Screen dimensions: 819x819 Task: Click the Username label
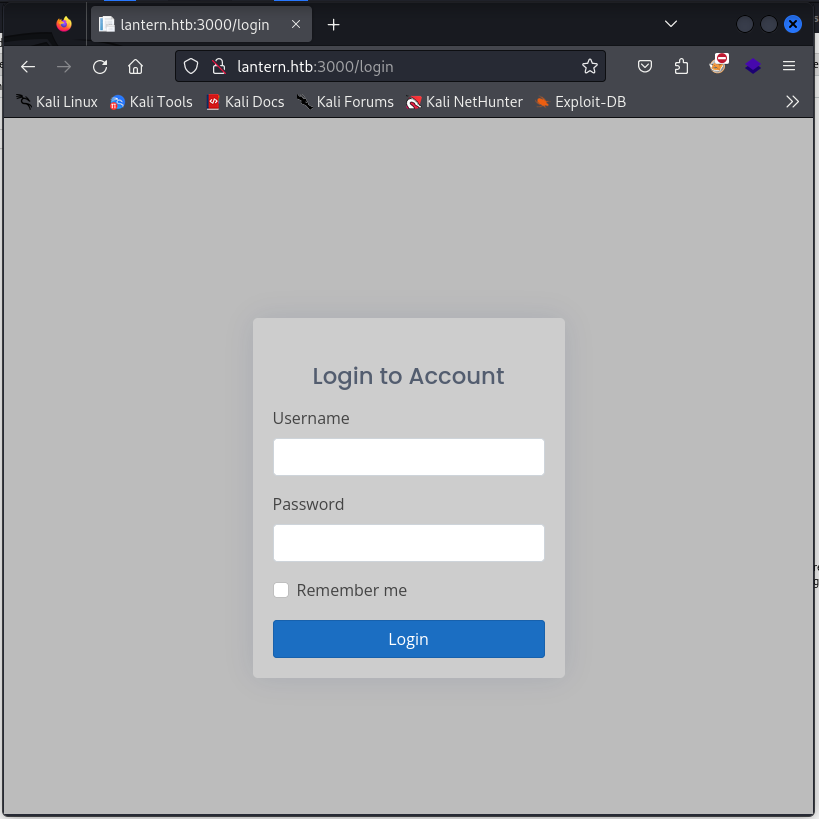click(311, 418)
